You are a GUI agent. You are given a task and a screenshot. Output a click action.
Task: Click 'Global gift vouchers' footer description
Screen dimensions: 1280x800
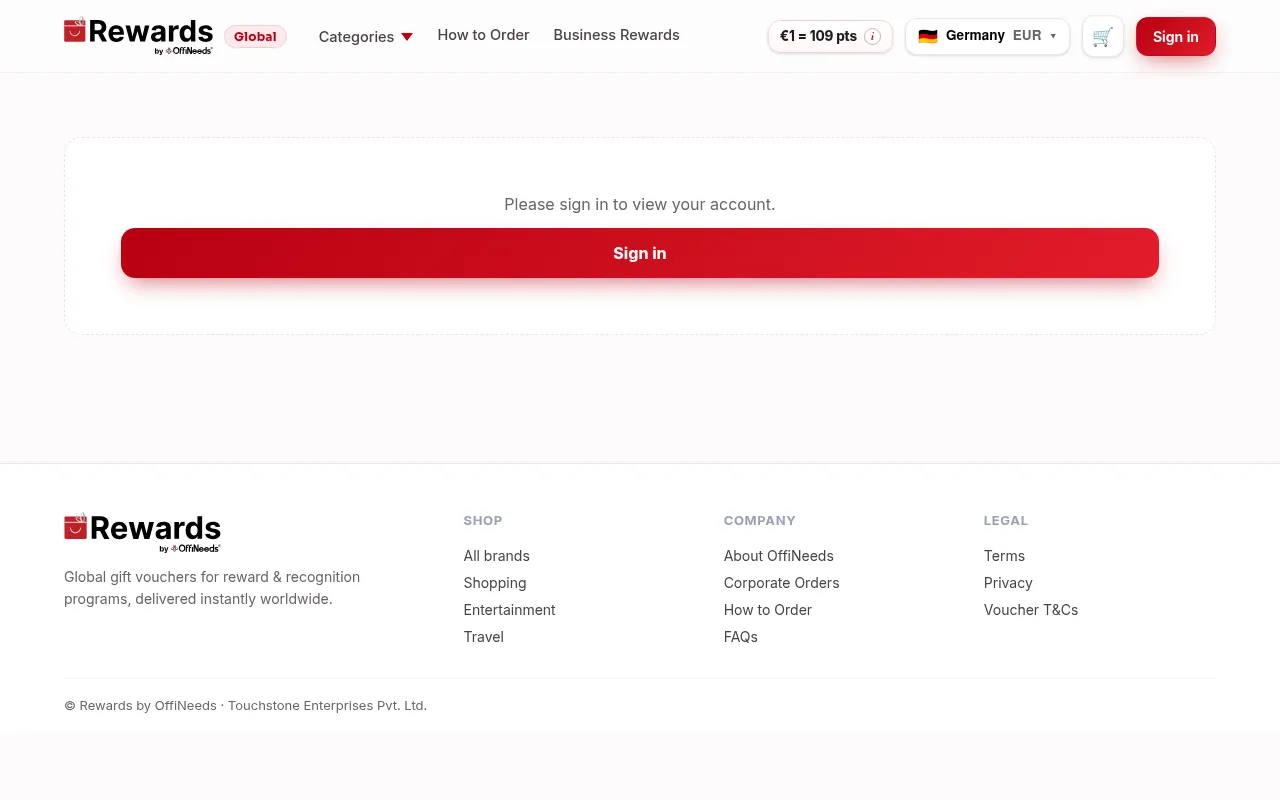212,588
